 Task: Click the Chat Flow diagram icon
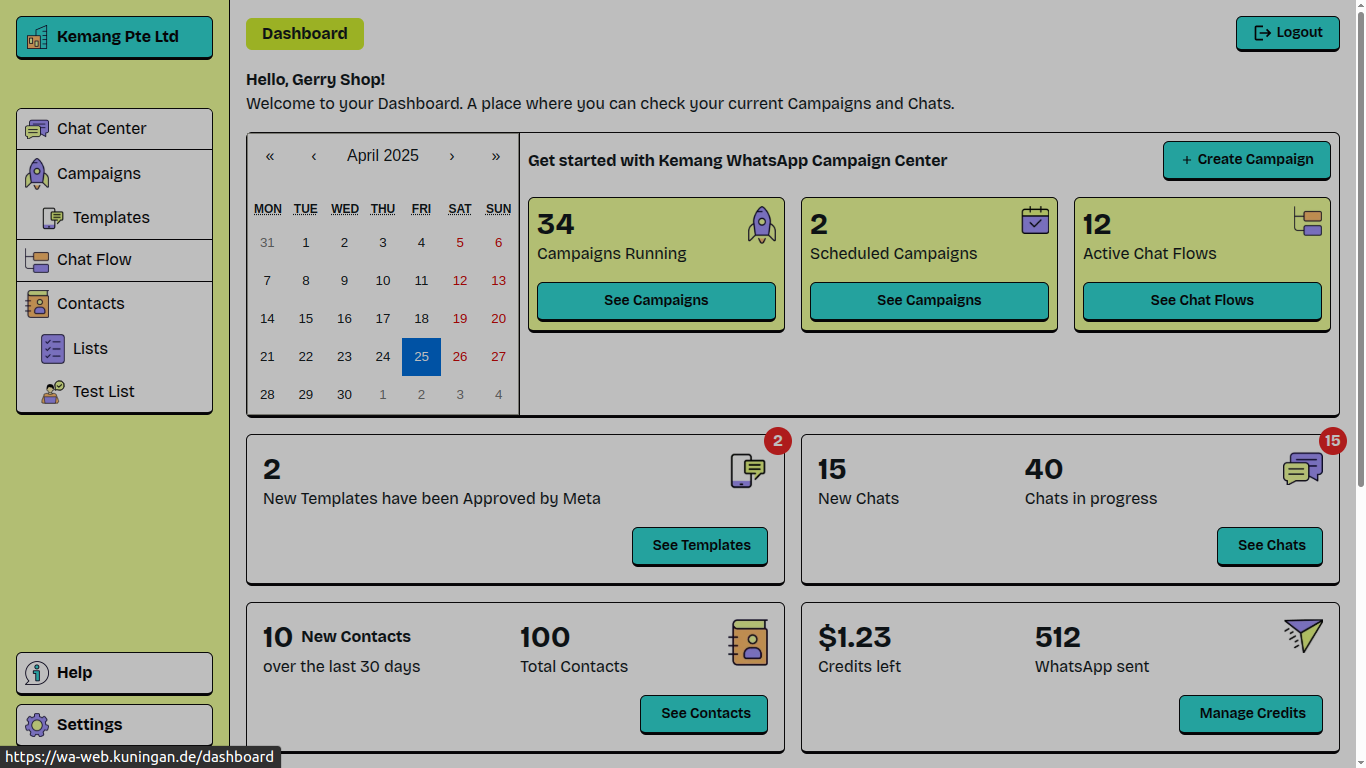pos(37,260)
